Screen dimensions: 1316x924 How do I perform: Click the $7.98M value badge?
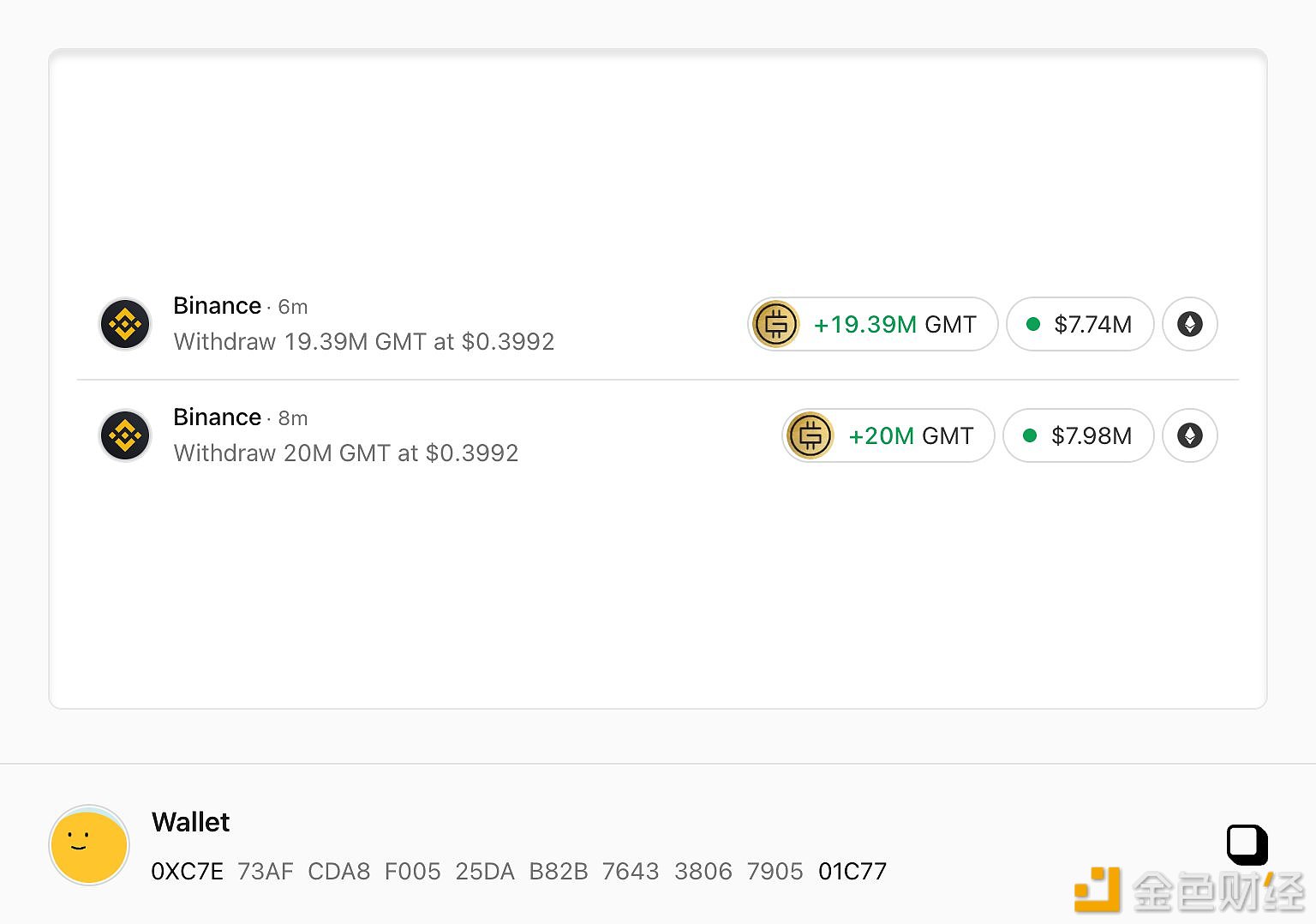click(1078, 435)
